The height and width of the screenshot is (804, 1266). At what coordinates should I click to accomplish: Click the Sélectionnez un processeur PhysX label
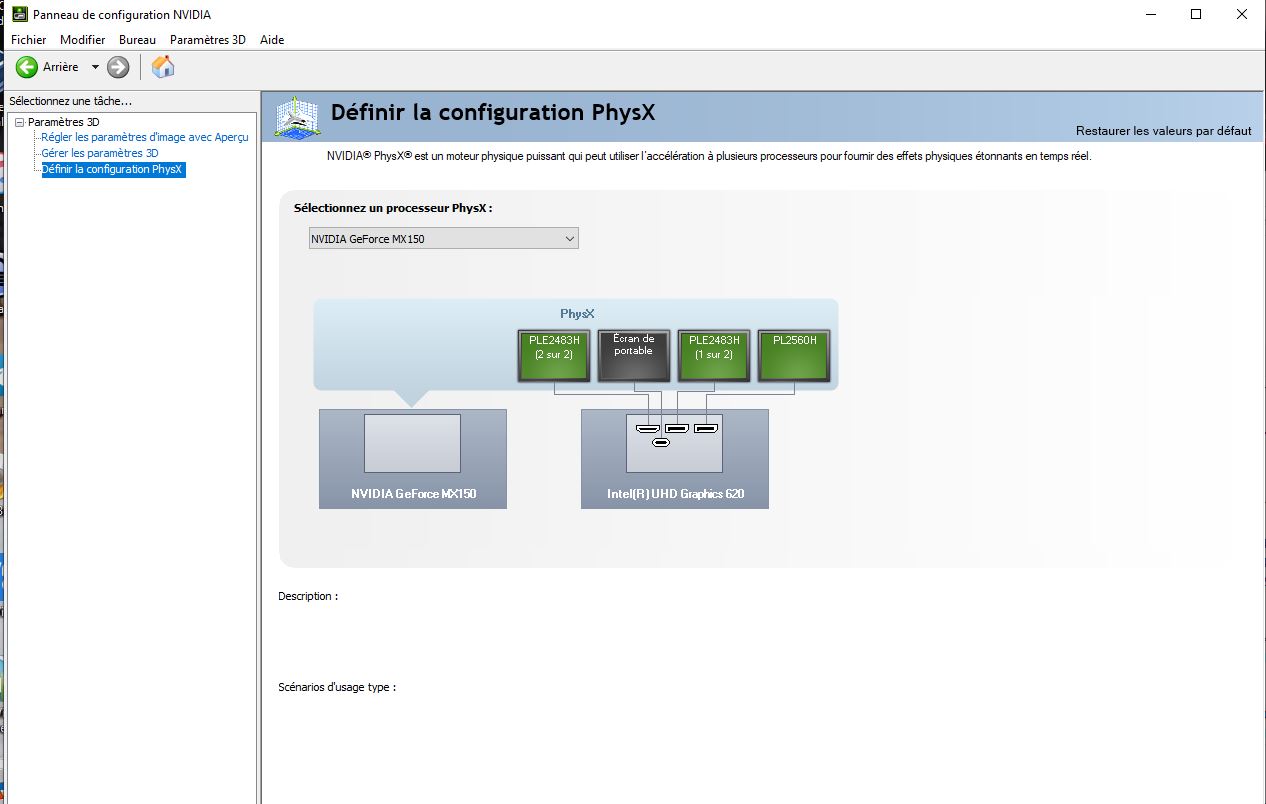tap(393, 208)
